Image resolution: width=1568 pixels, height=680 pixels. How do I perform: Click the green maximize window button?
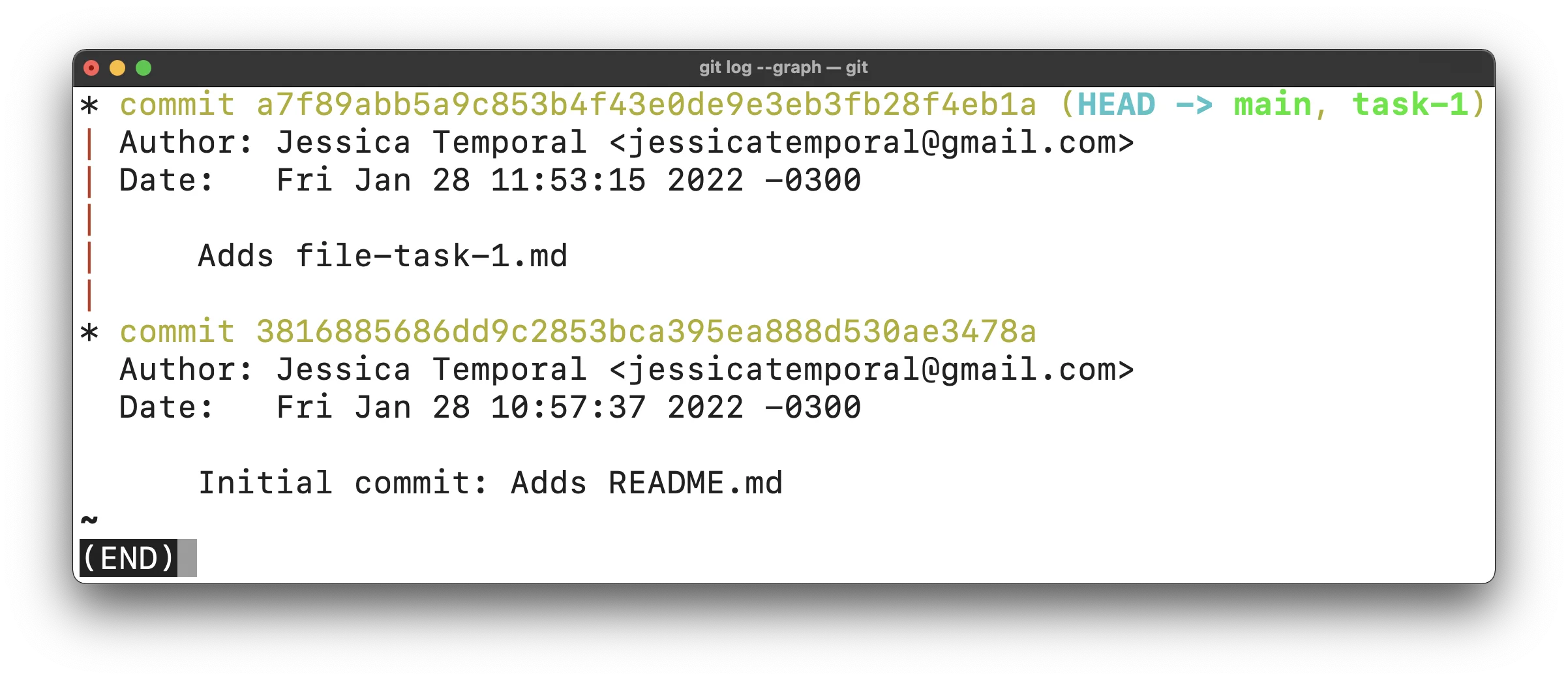tap(143, 68)
